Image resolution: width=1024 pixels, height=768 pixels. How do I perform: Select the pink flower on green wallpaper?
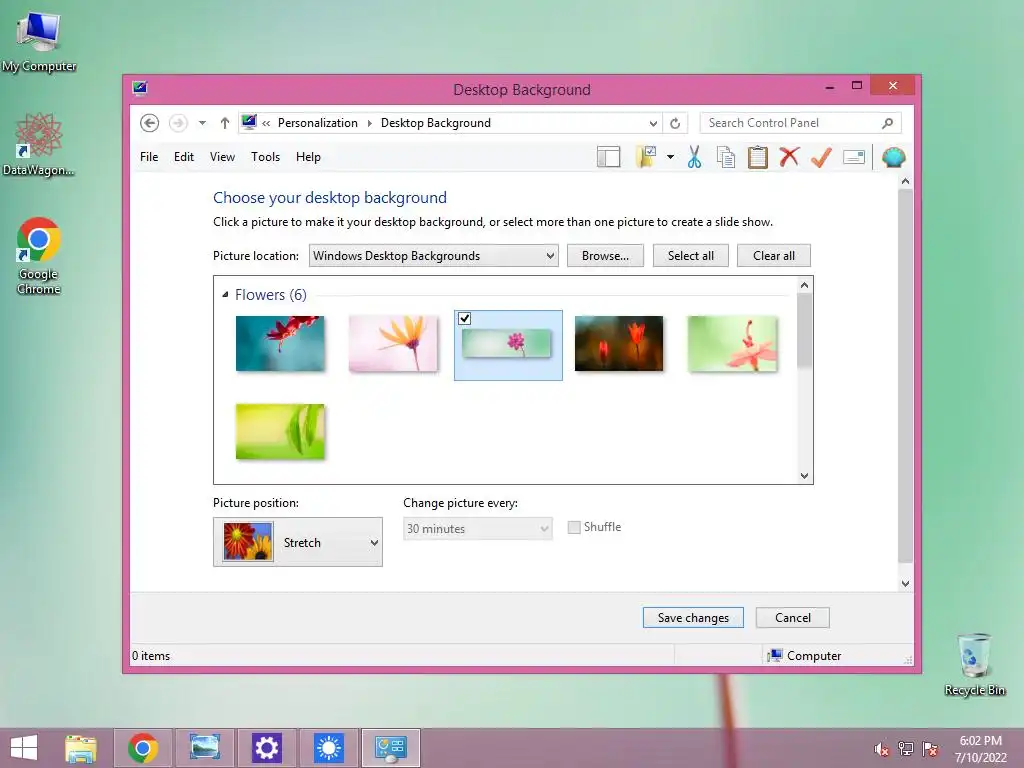(x=732, y=344)
